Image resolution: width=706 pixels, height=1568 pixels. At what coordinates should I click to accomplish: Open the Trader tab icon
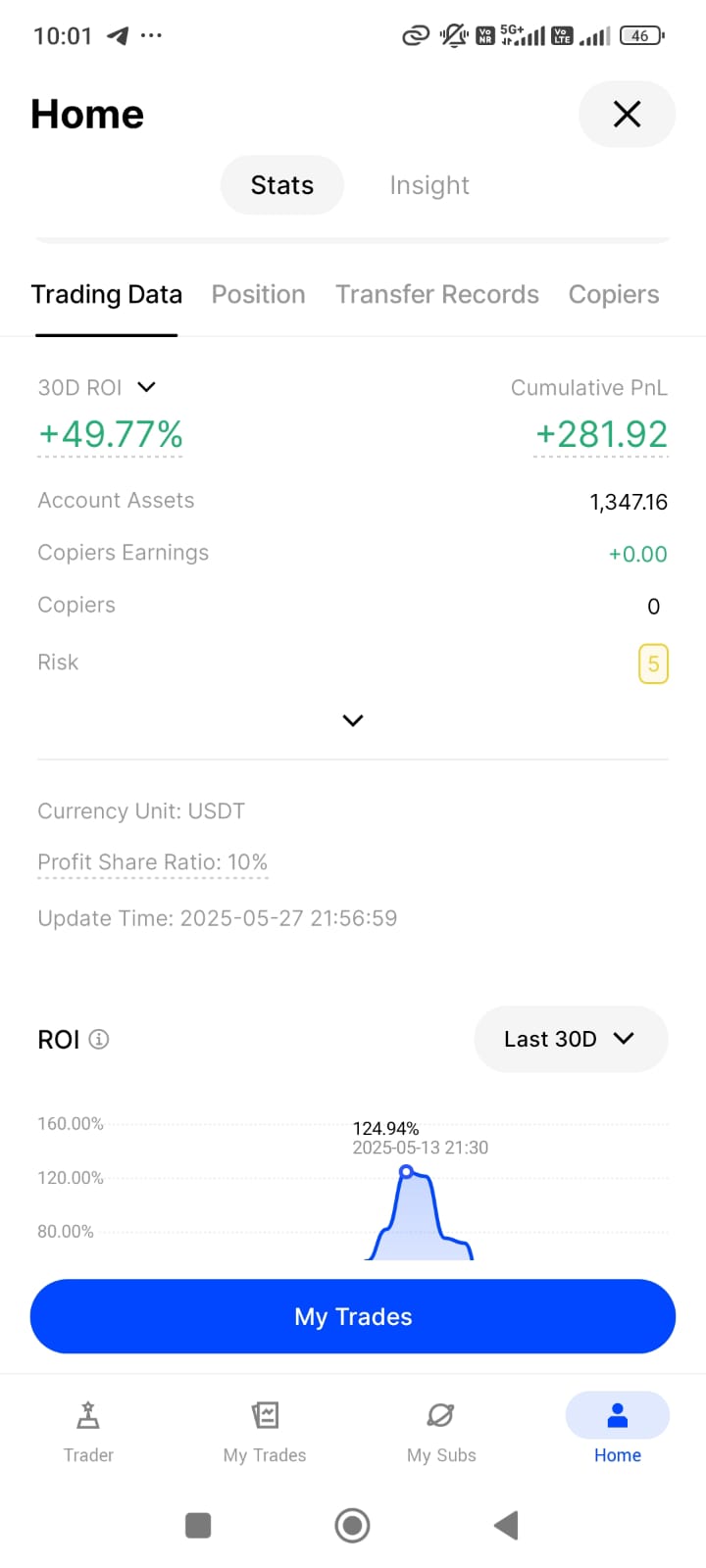[88, 1416]
